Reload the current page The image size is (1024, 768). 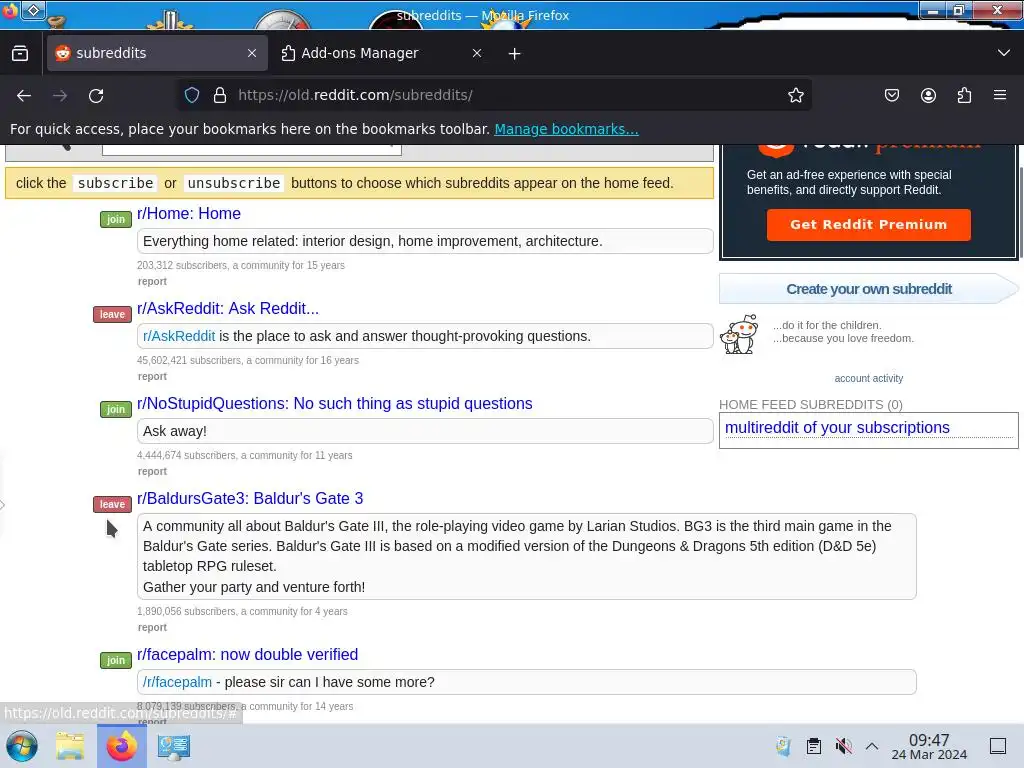[96, 95]
